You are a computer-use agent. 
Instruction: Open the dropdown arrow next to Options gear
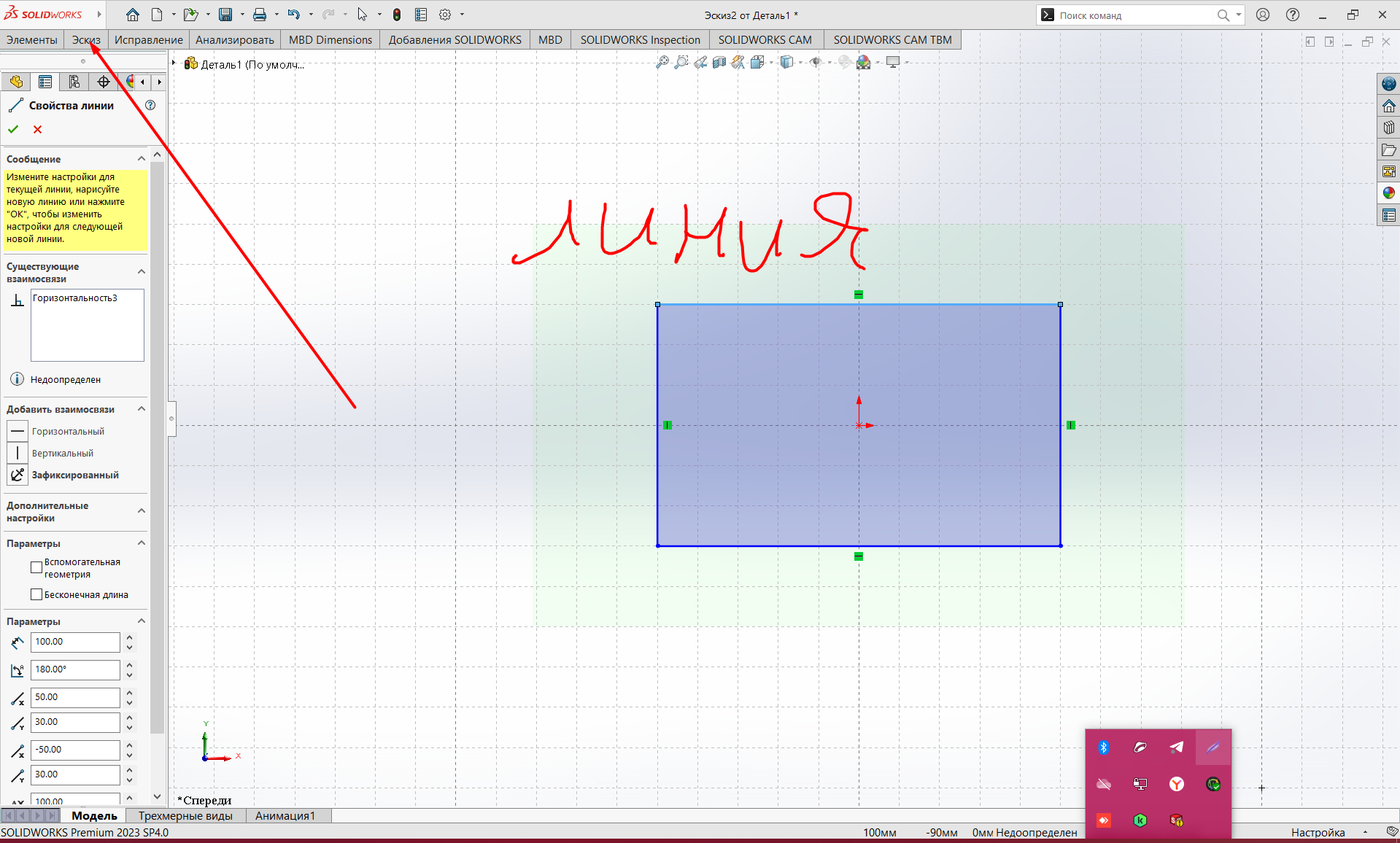click(462, 15)
